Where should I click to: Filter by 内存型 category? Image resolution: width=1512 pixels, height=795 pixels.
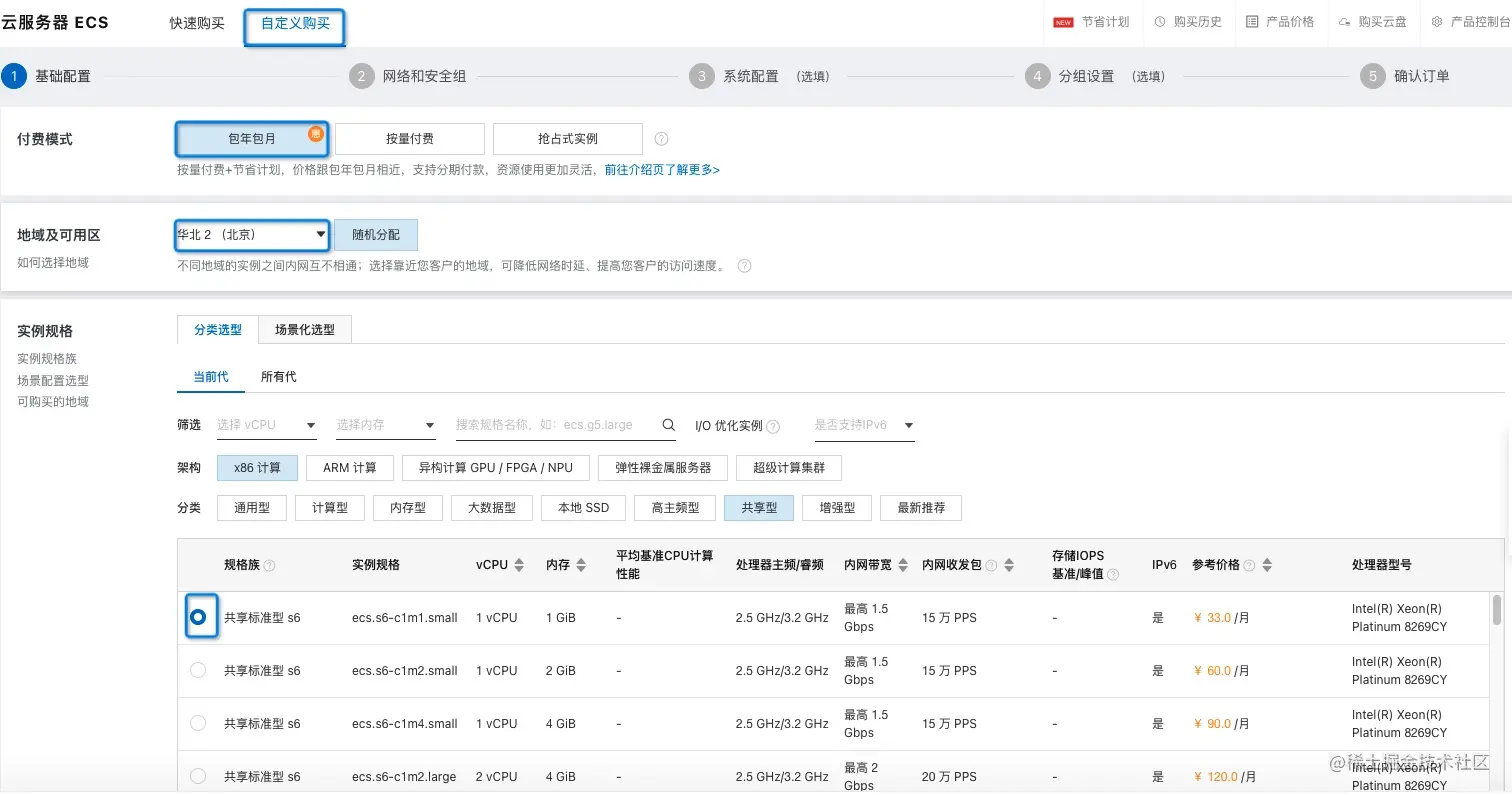(x=408, y=508)
